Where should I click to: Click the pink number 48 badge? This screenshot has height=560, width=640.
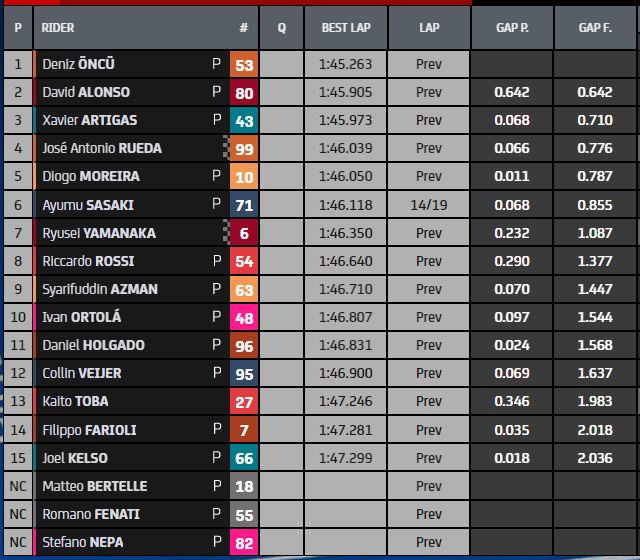point(243,318)
